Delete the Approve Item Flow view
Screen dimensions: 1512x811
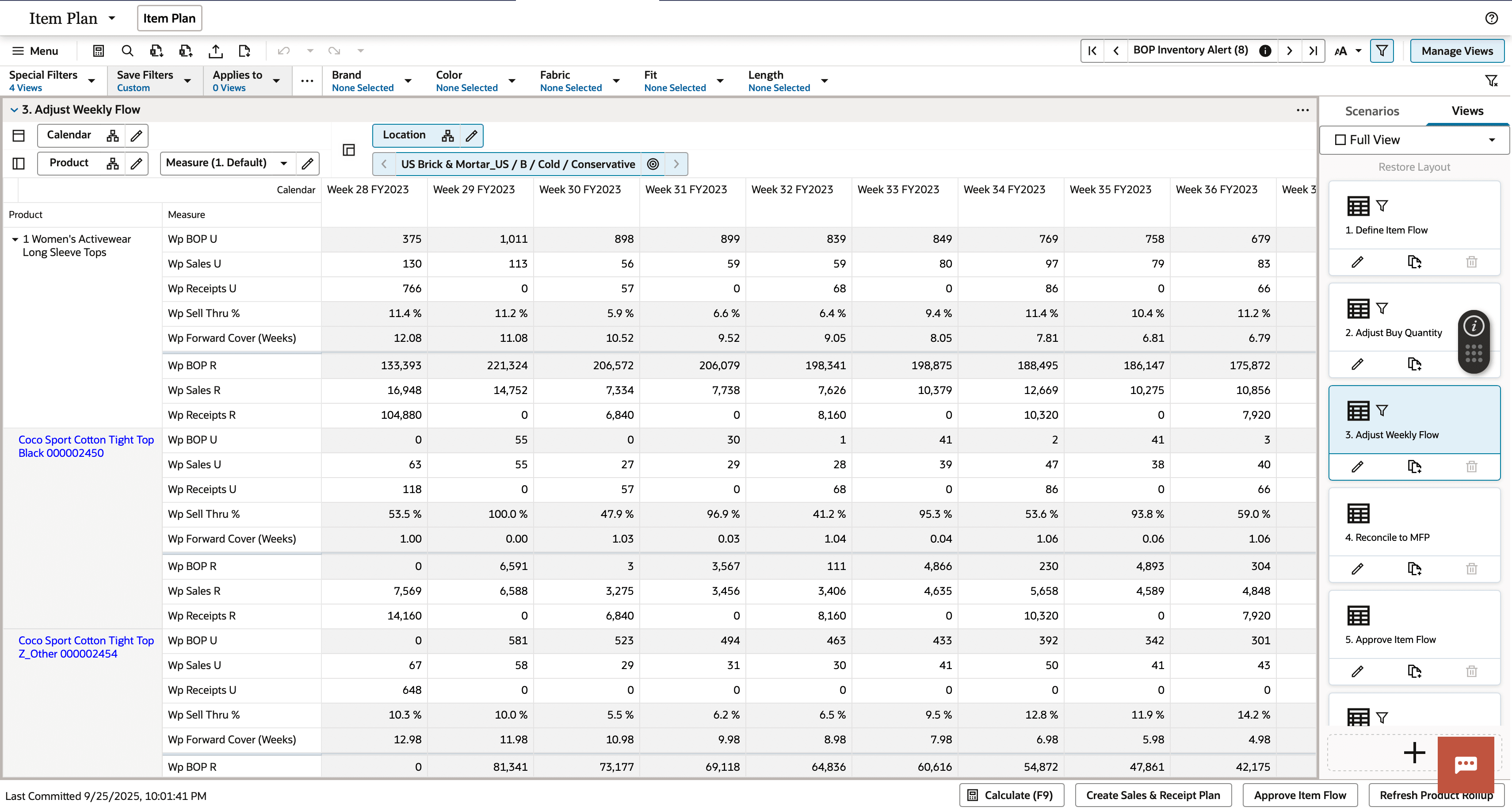point(1471,671)
